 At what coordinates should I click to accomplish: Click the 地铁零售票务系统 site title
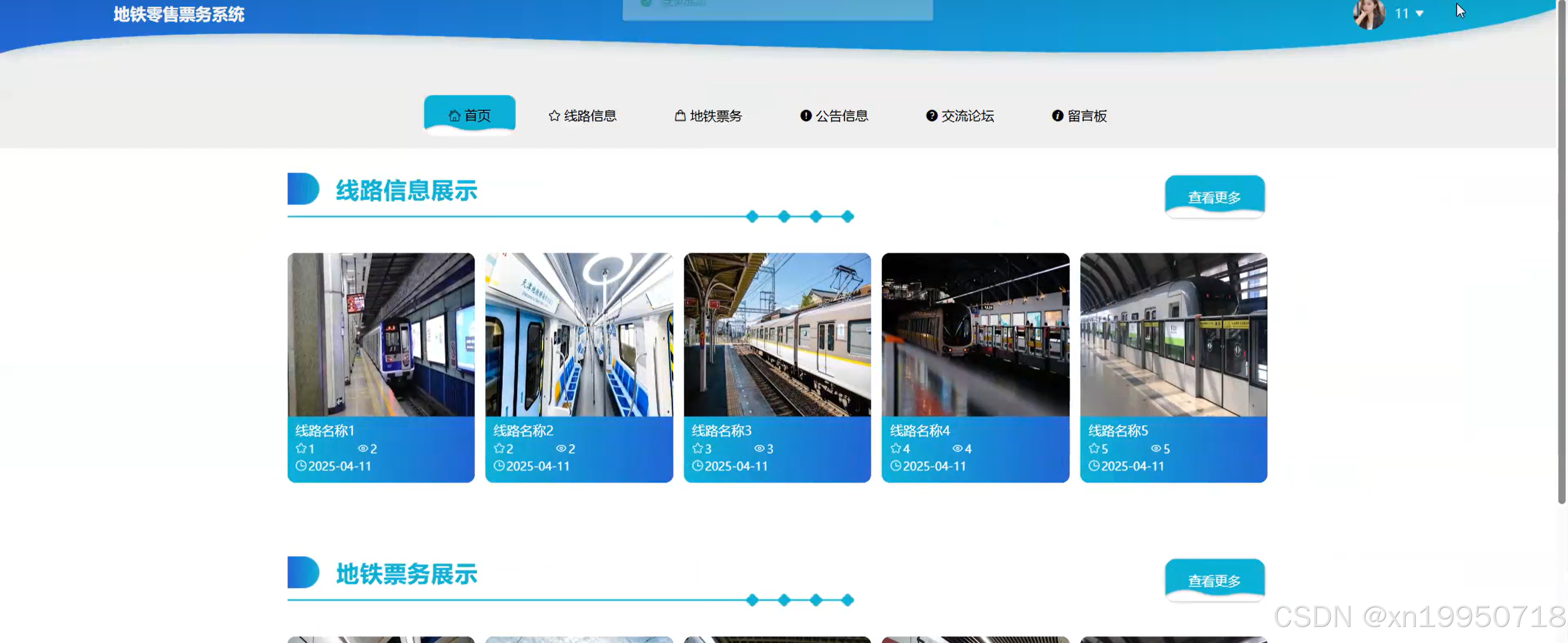179,14
